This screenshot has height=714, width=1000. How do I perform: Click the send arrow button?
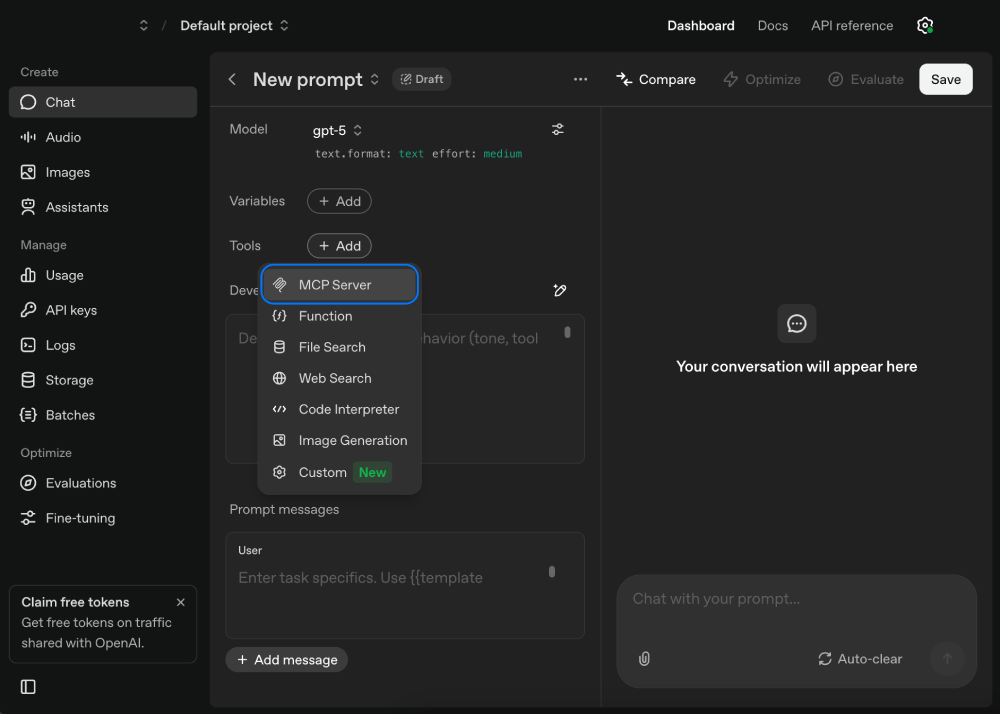coord(947,659)
